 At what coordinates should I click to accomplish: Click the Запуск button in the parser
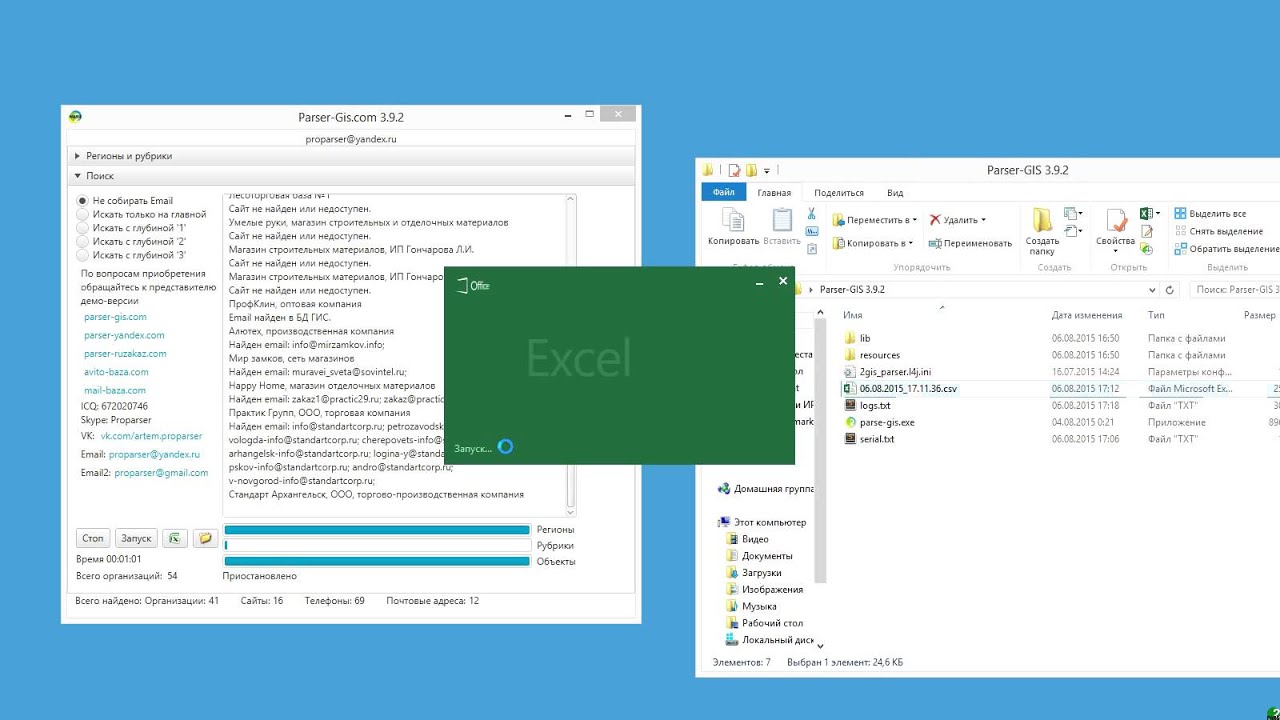136,538
